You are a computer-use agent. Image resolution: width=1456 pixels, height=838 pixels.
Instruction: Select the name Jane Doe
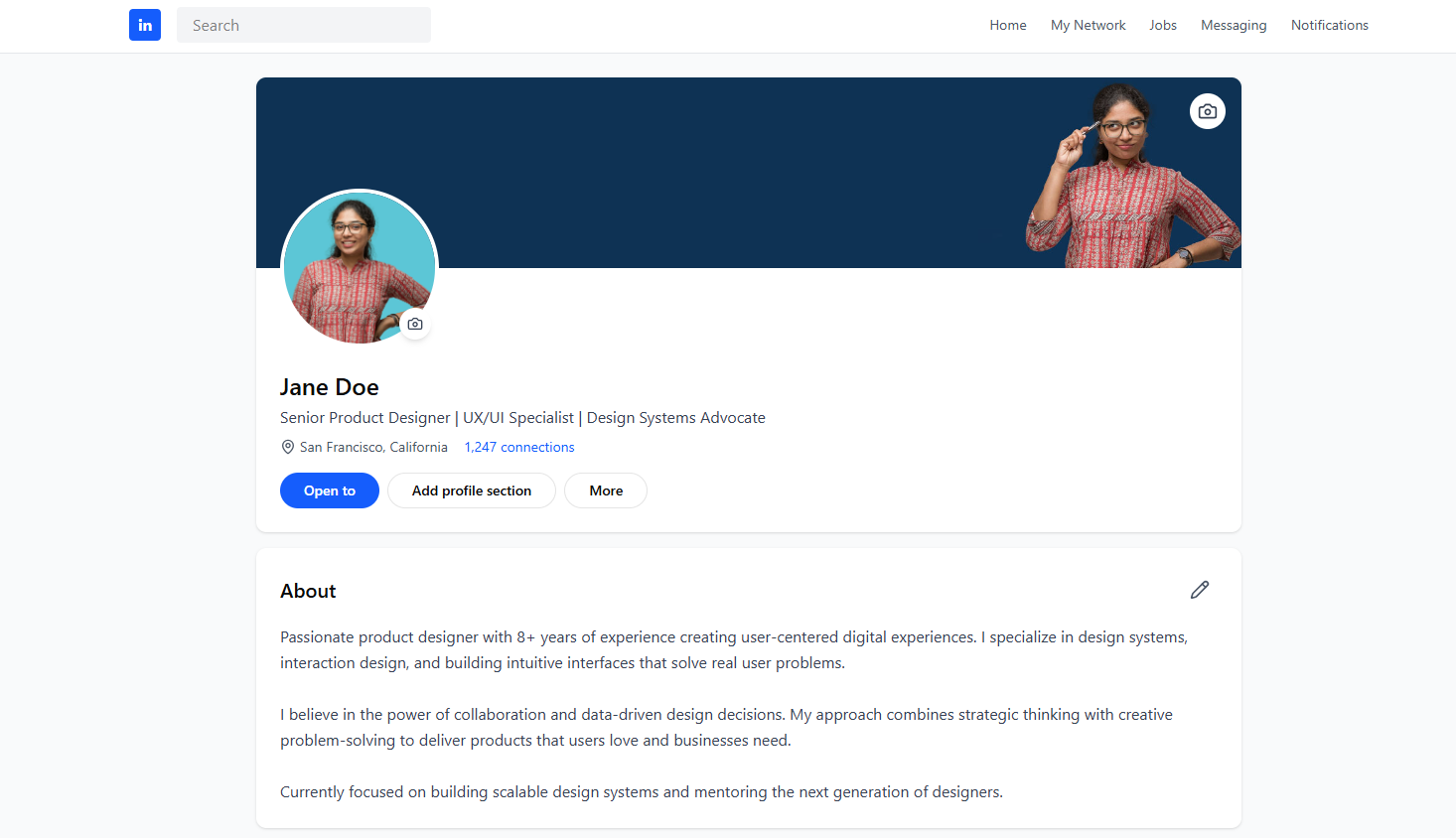329,386
